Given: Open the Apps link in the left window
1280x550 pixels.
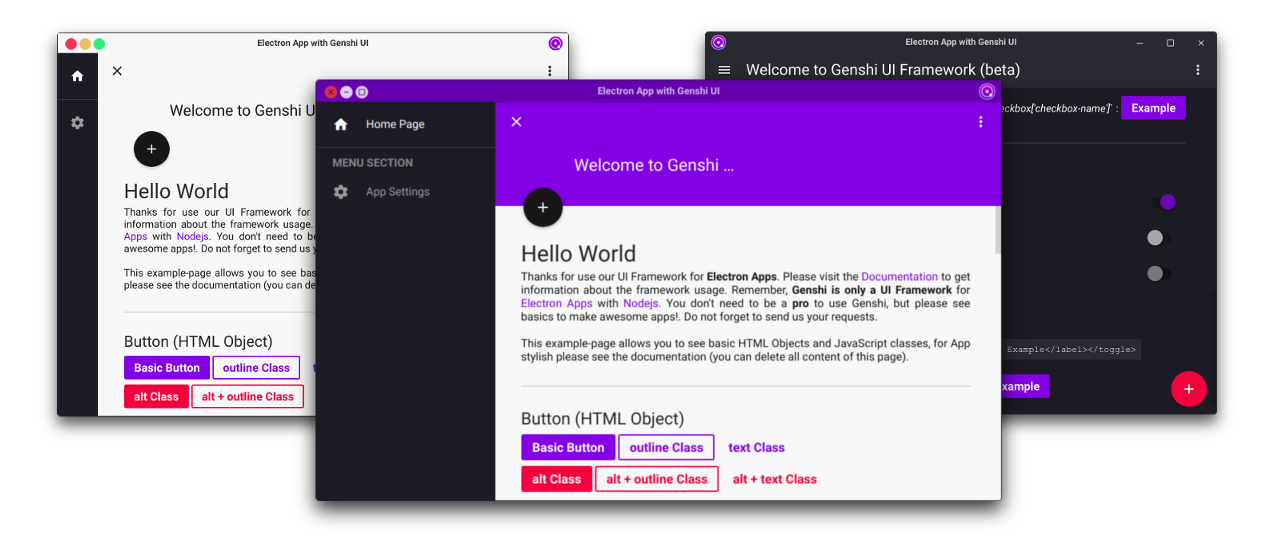Looking at the screenshot, I should 135,237.
